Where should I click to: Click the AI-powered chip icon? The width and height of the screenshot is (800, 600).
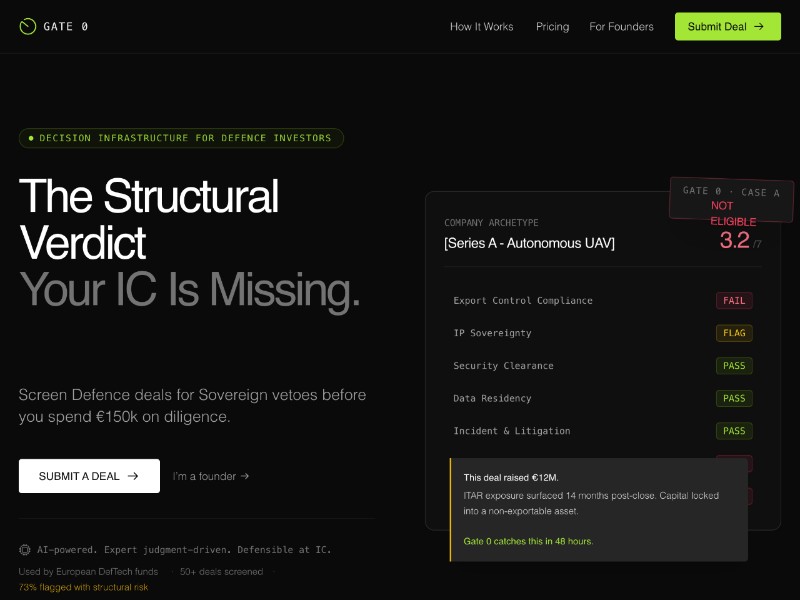tap(25, 549)
